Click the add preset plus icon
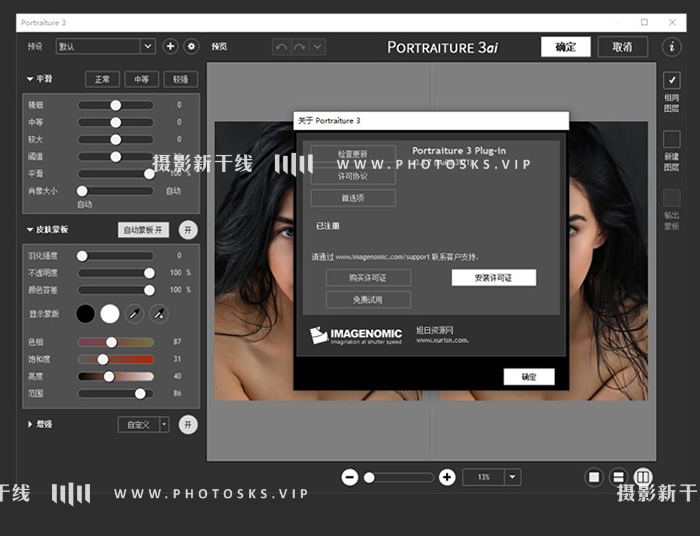Viewport: 700px width, 536px height. point(170,46)
